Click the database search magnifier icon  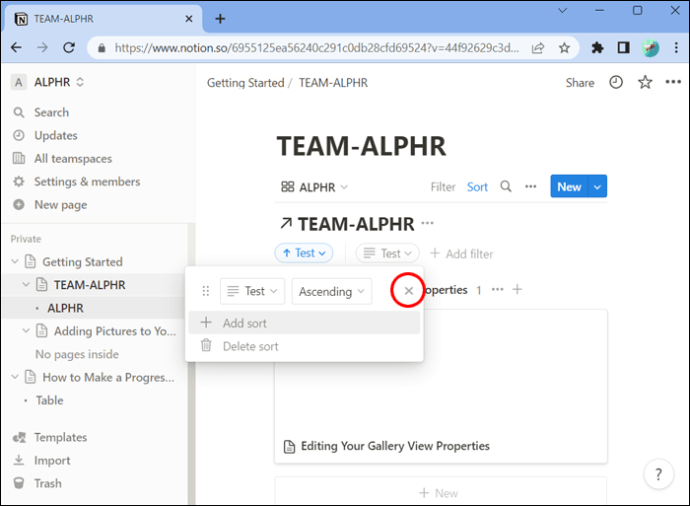pos(506,187)
